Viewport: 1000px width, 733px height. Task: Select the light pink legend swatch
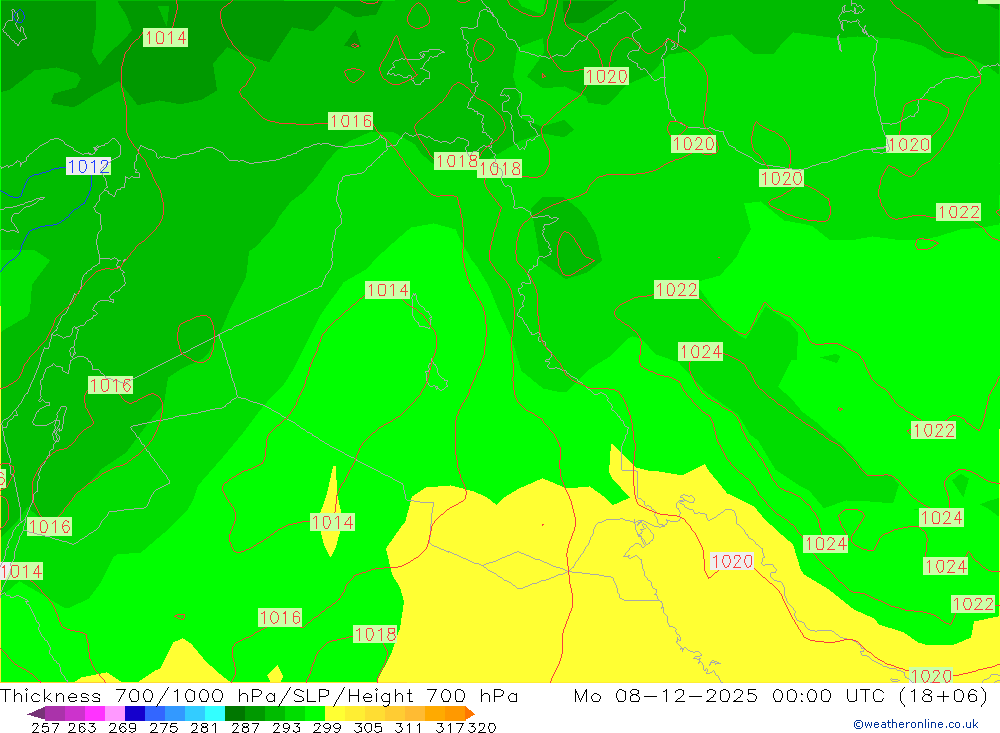(115, 713)
